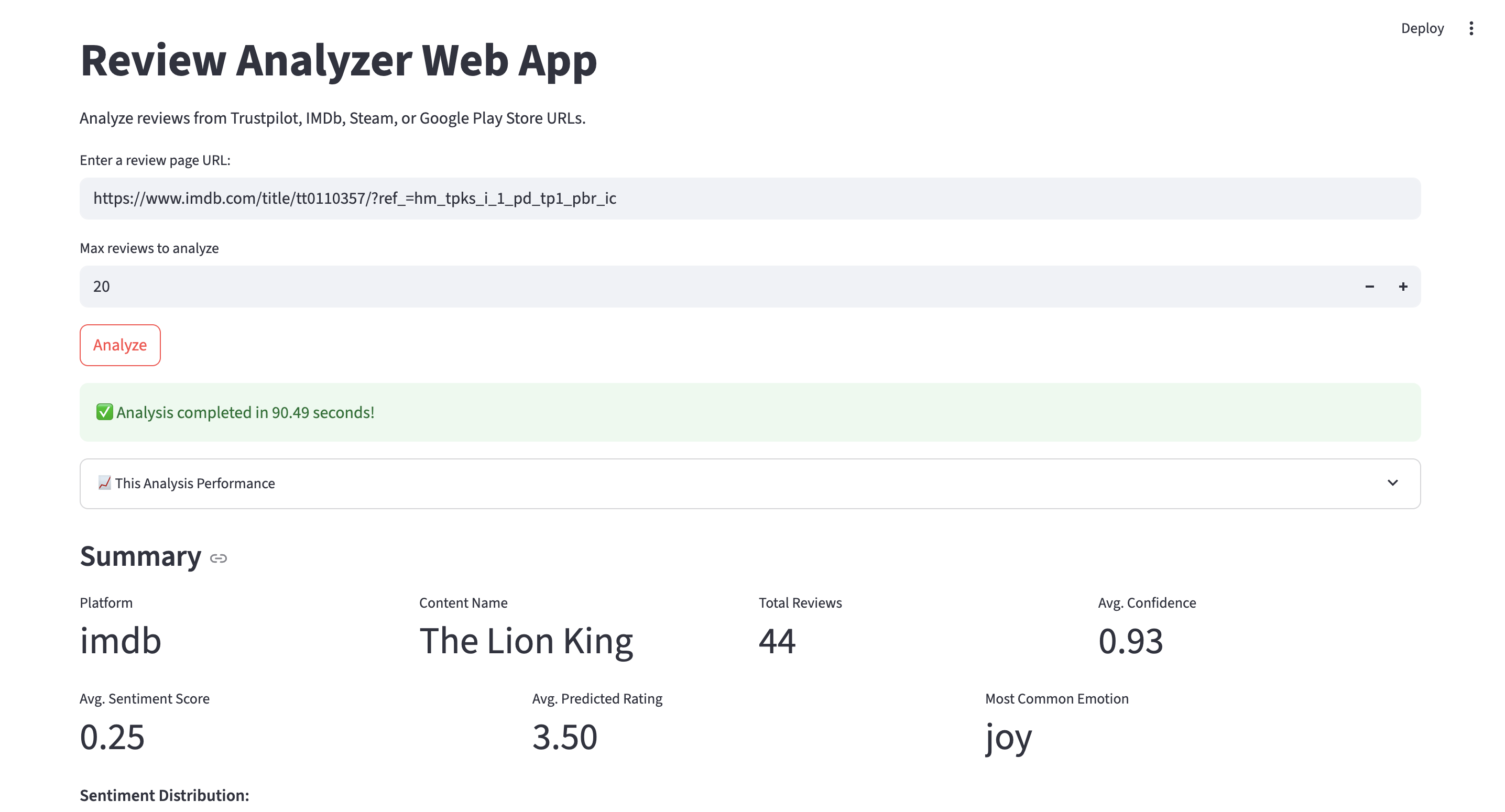
Task: Collapse the Analysis Performance panel via its arrow
Action: click(x=1393, y=483)
